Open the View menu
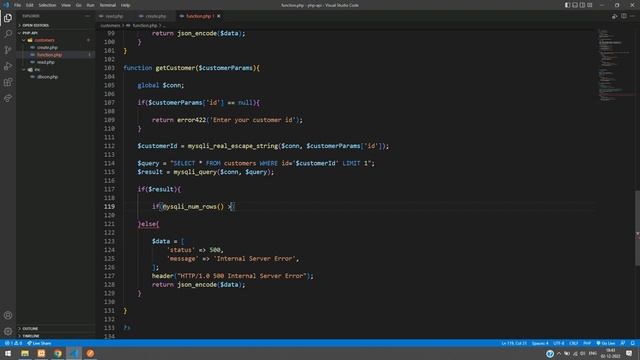Image resolution: width=640 pixels, height=360 pixels. click(x=66, y=5)
